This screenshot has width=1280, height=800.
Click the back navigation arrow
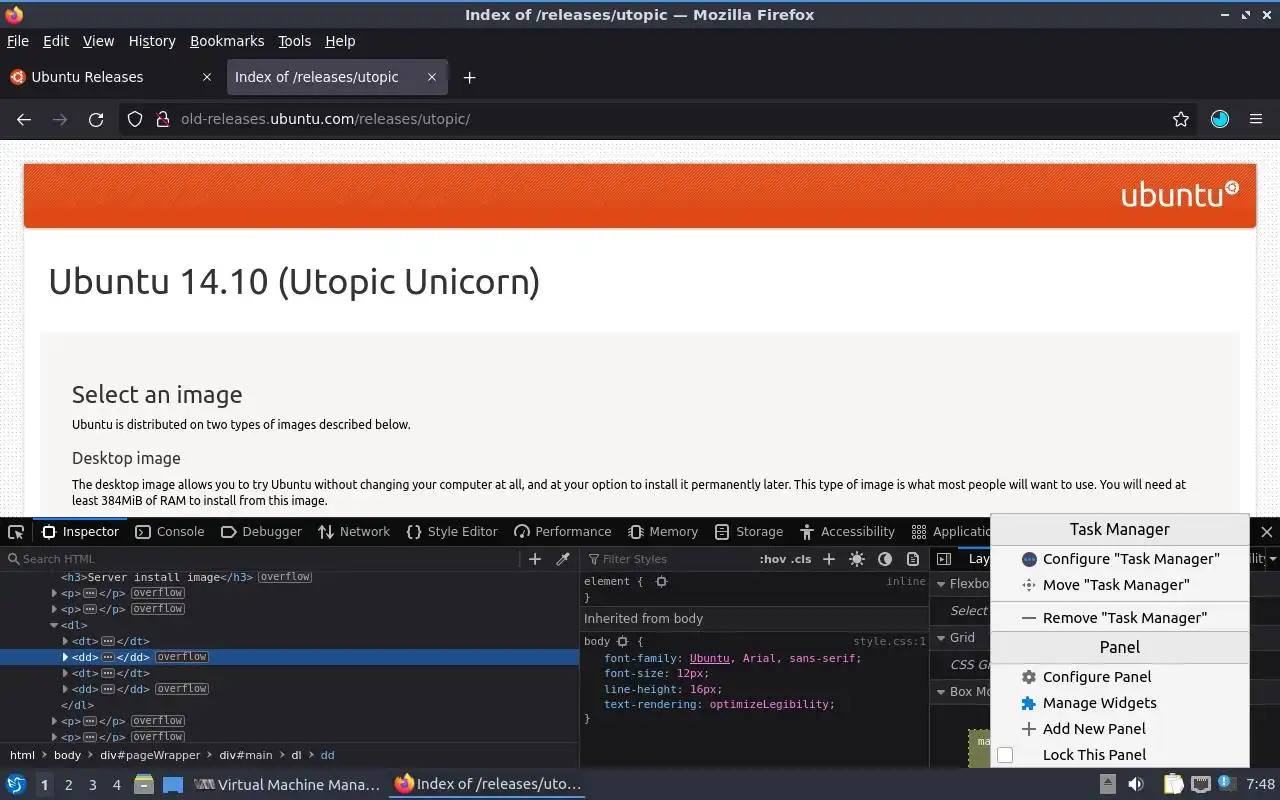point(24,119)
